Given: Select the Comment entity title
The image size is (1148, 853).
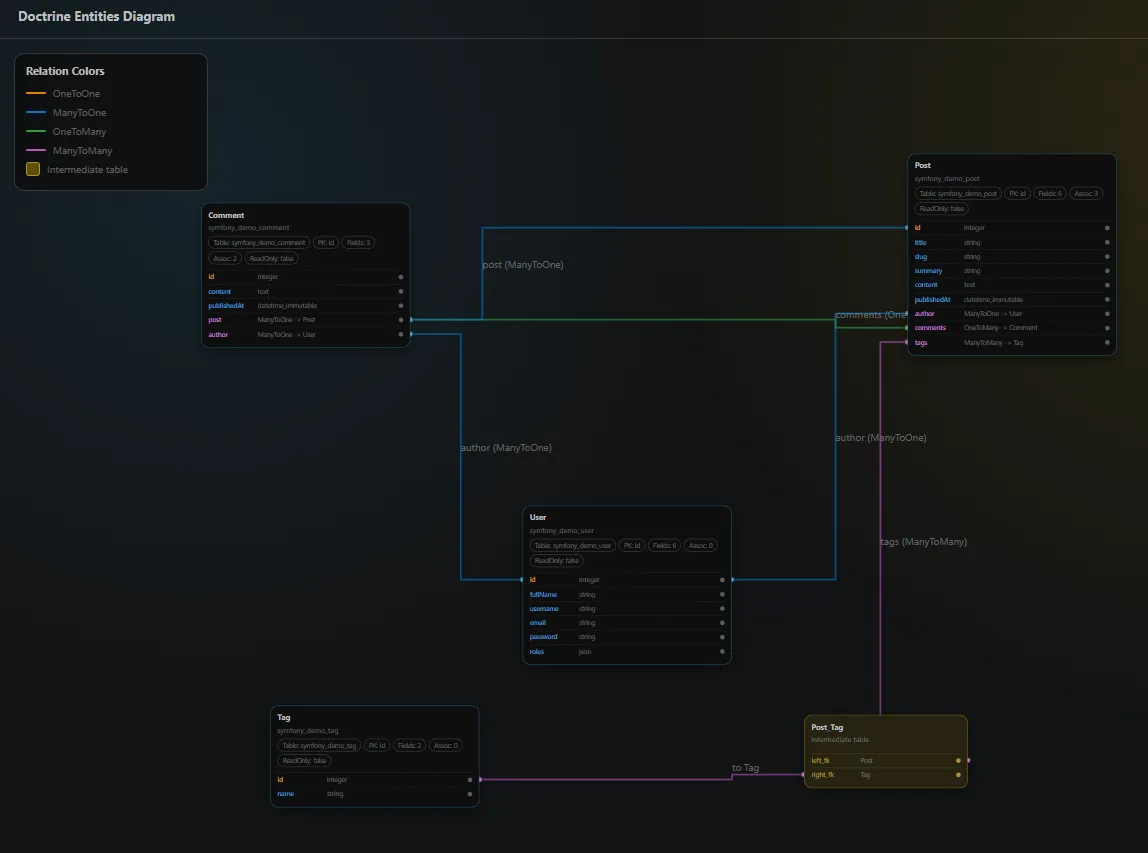Looking at the screenshot, I should [226, 215].
